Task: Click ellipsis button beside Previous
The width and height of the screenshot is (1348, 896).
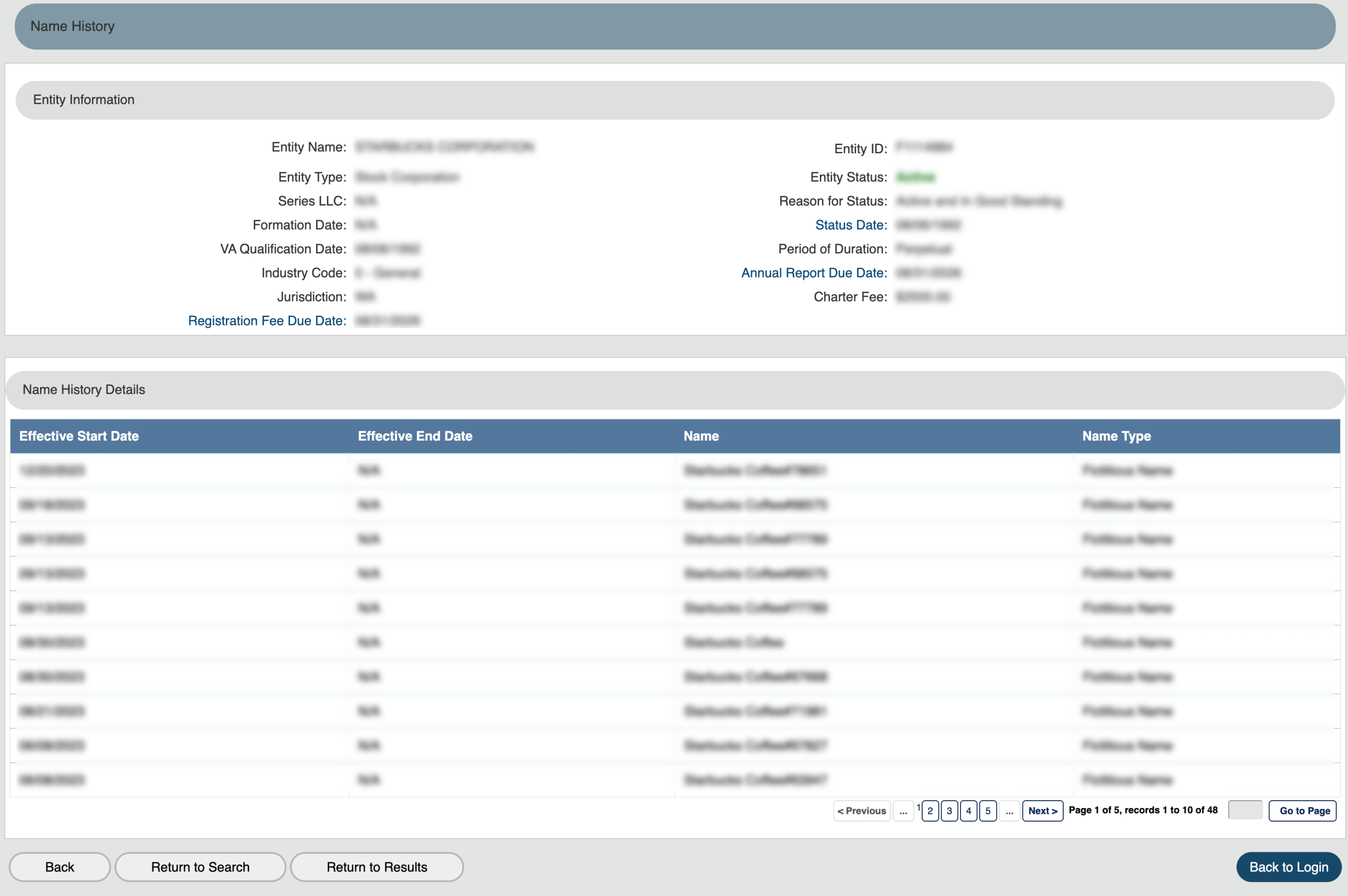Action: coord(904,811)
